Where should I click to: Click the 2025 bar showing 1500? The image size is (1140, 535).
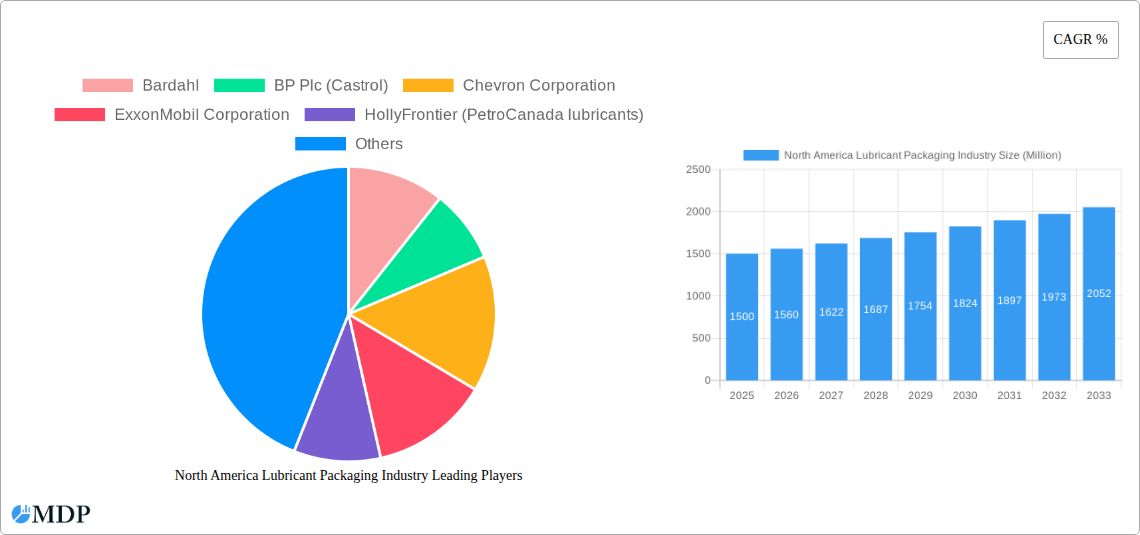[x=742, y=317]
